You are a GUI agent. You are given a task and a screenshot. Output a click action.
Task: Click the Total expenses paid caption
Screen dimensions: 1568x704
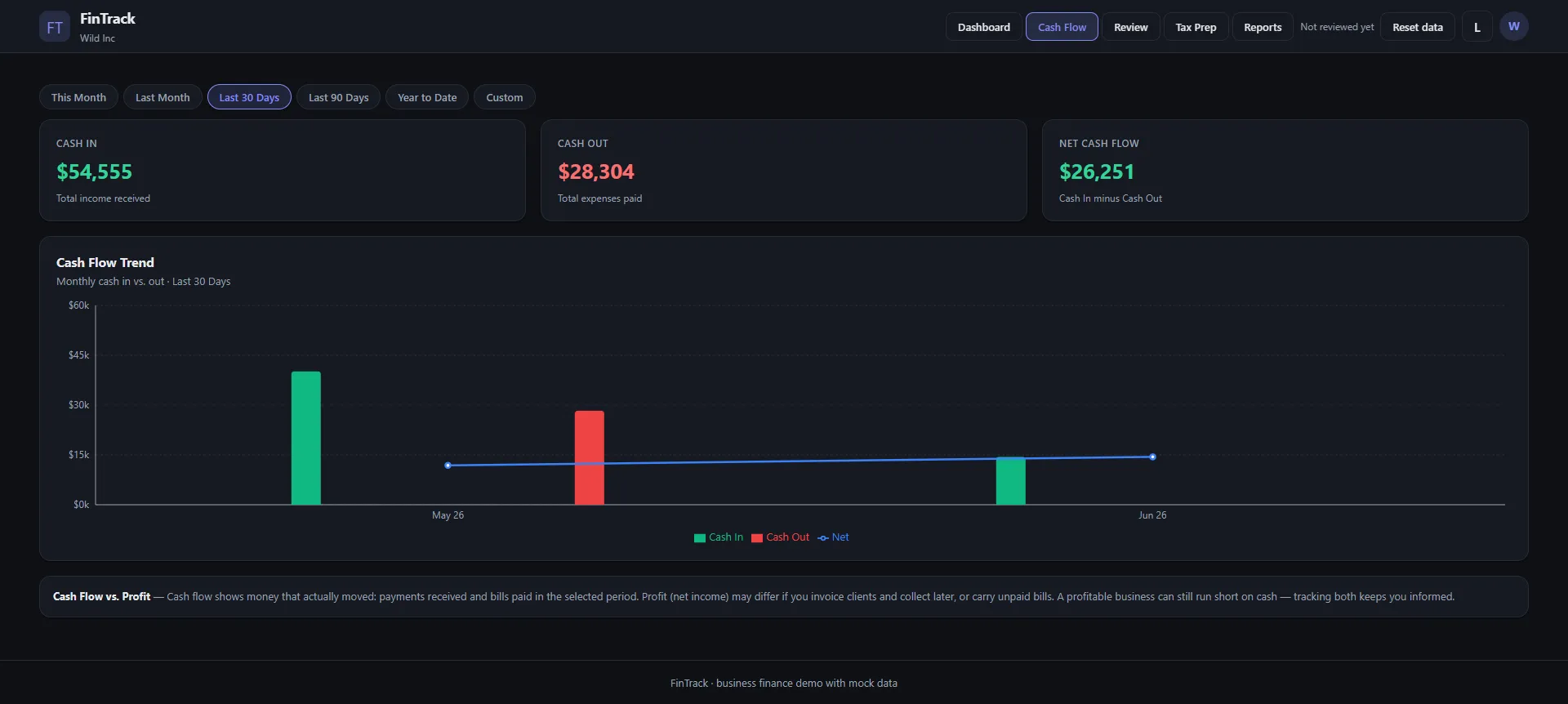point(599,198)
